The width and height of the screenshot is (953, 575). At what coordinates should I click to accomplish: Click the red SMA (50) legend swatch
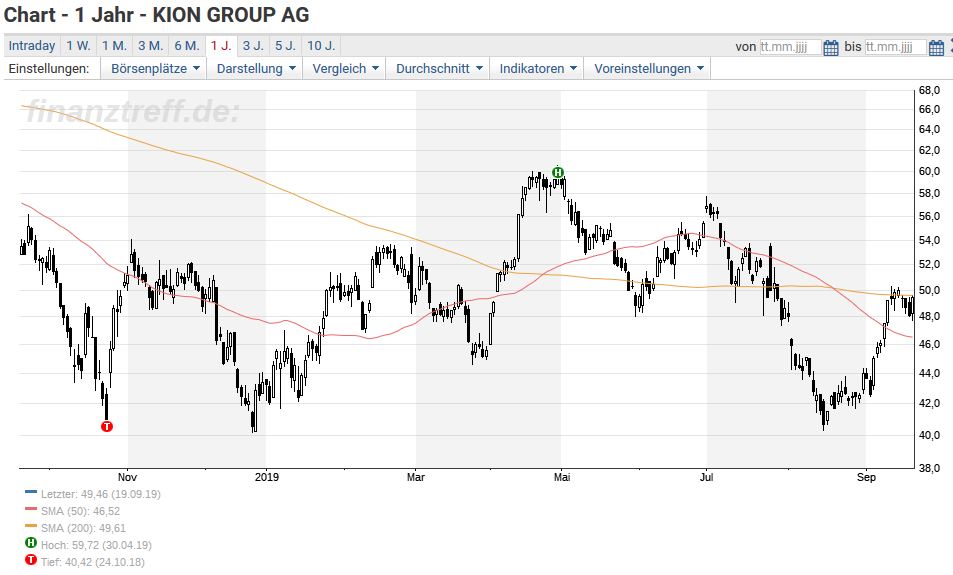tap(30, 509)
